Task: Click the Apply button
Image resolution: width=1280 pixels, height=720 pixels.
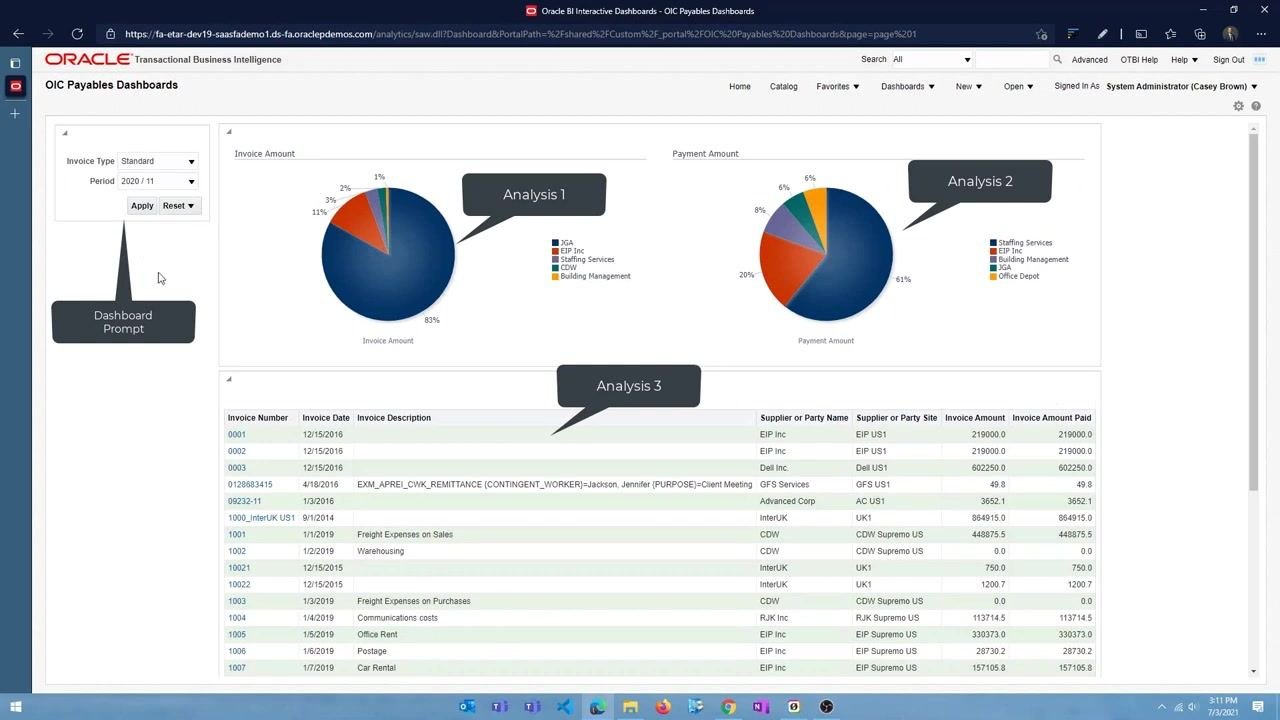Action: click(x=142, y=206)
